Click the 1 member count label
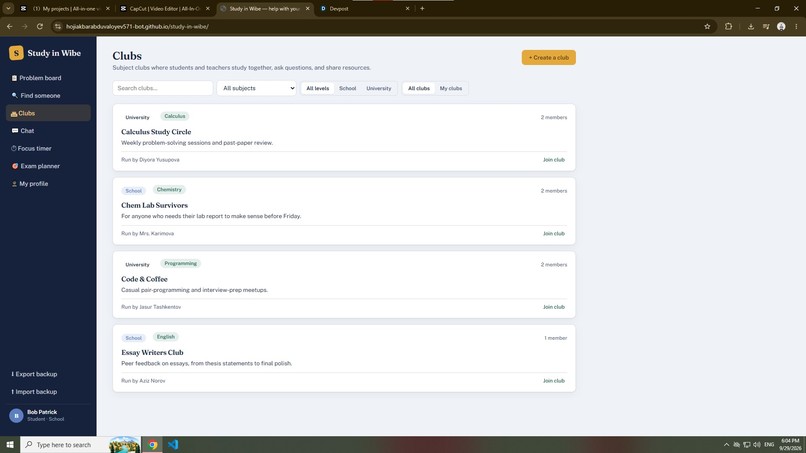This screenshot has height=453, width=806. (556, 338)
